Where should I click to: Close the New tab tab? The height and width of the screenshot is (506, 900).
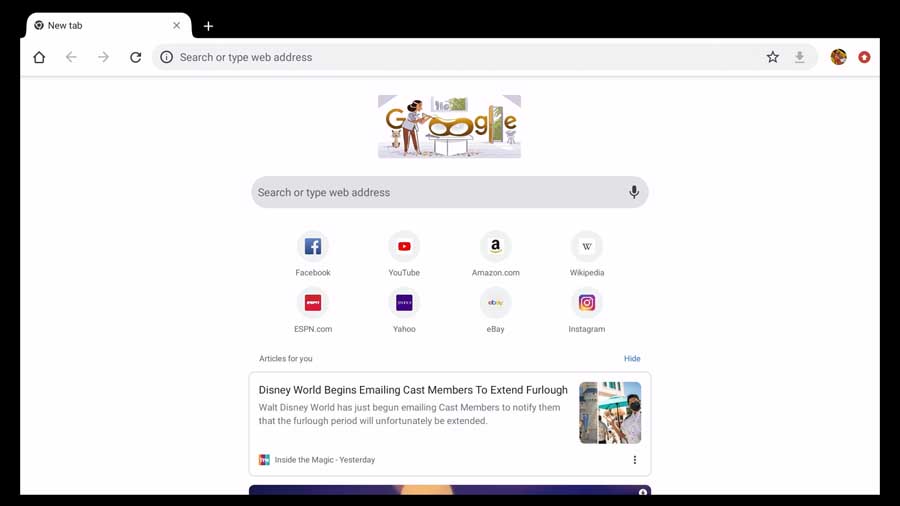176,25
